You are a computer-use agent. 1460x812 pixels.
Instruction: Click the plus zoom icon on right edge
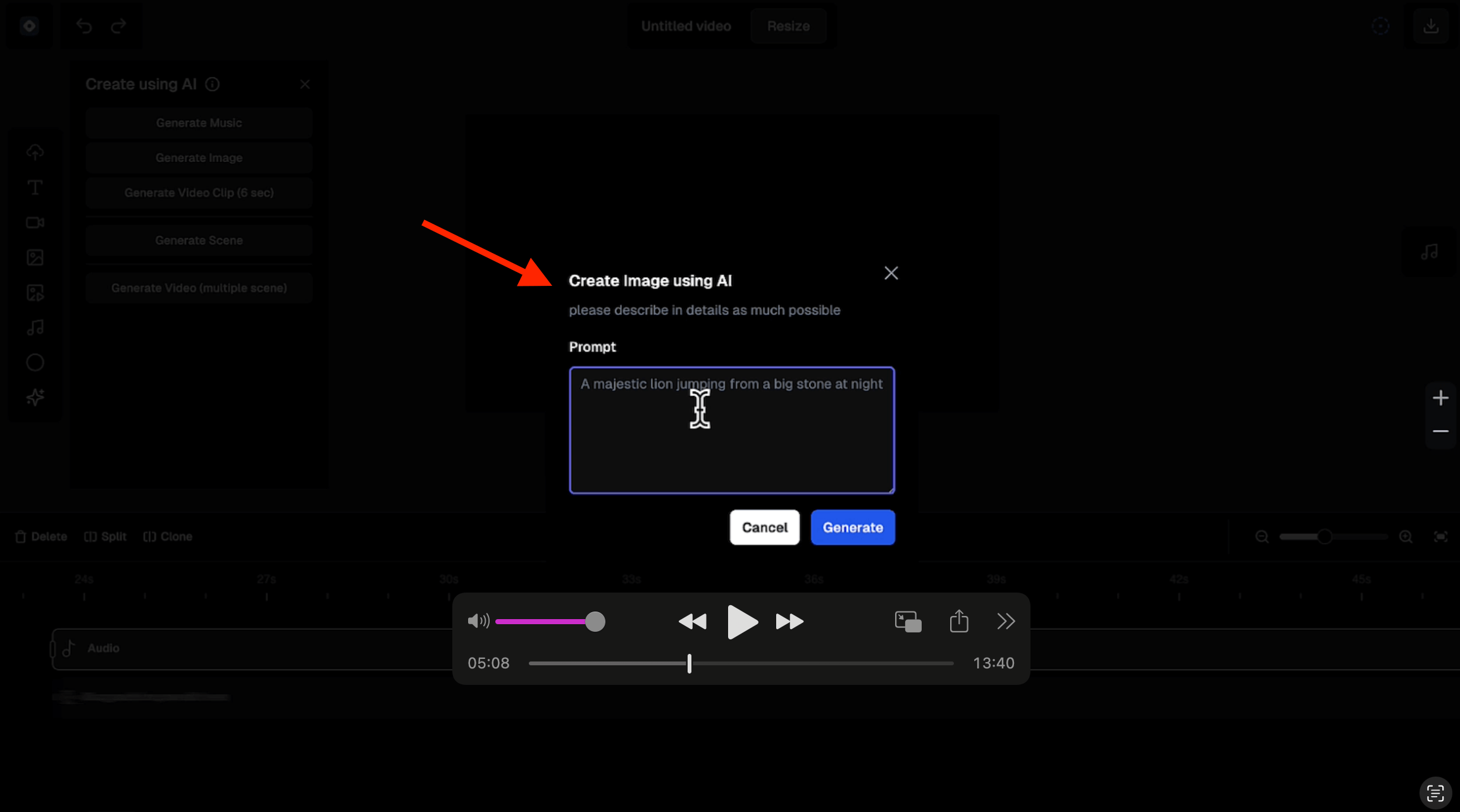point(1440,398)
